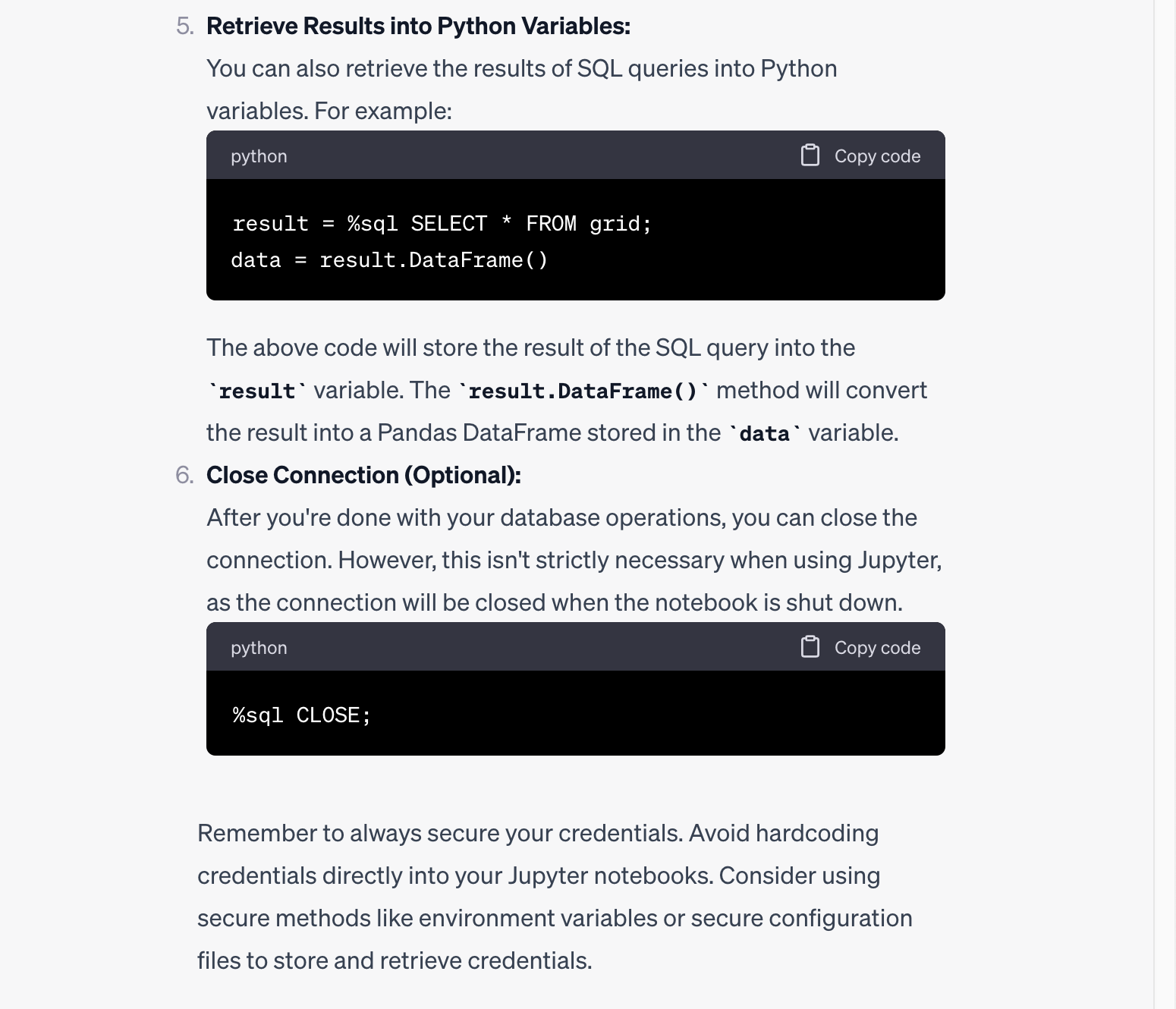This screenshot has height=1009, width=1176.
Task: Click the clipboard glyph in the first dark header bar
Action: tap(810, 155)
